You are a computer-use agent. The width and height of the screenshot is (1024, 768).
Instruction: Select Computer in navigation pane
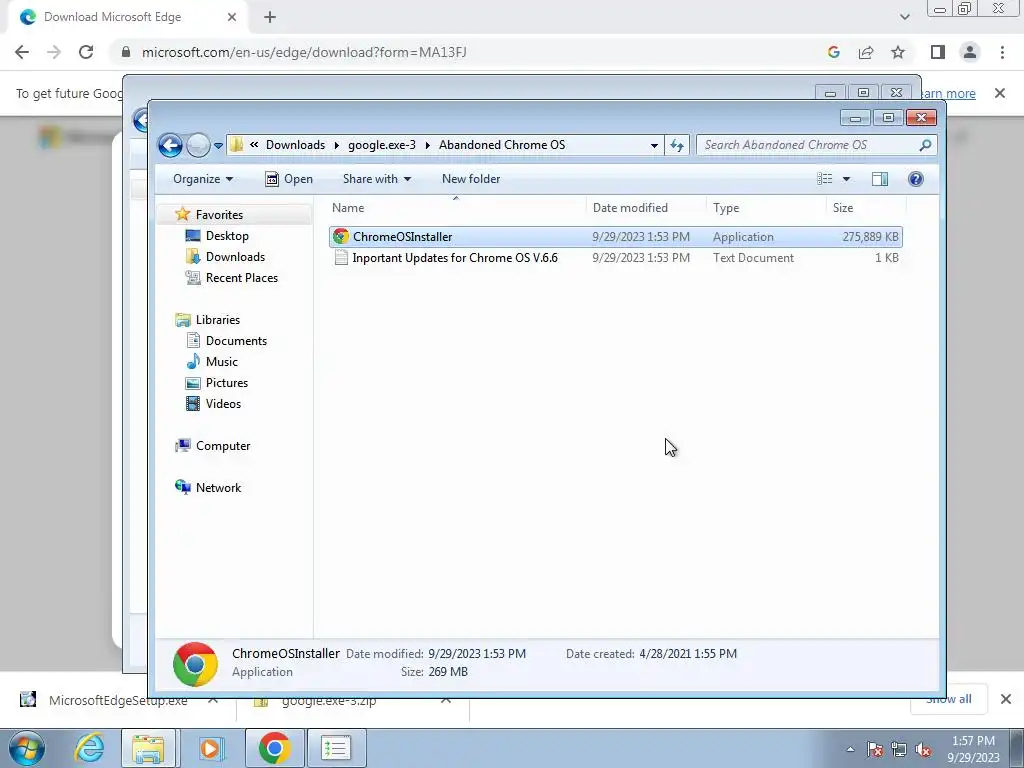tap(223, 446)
